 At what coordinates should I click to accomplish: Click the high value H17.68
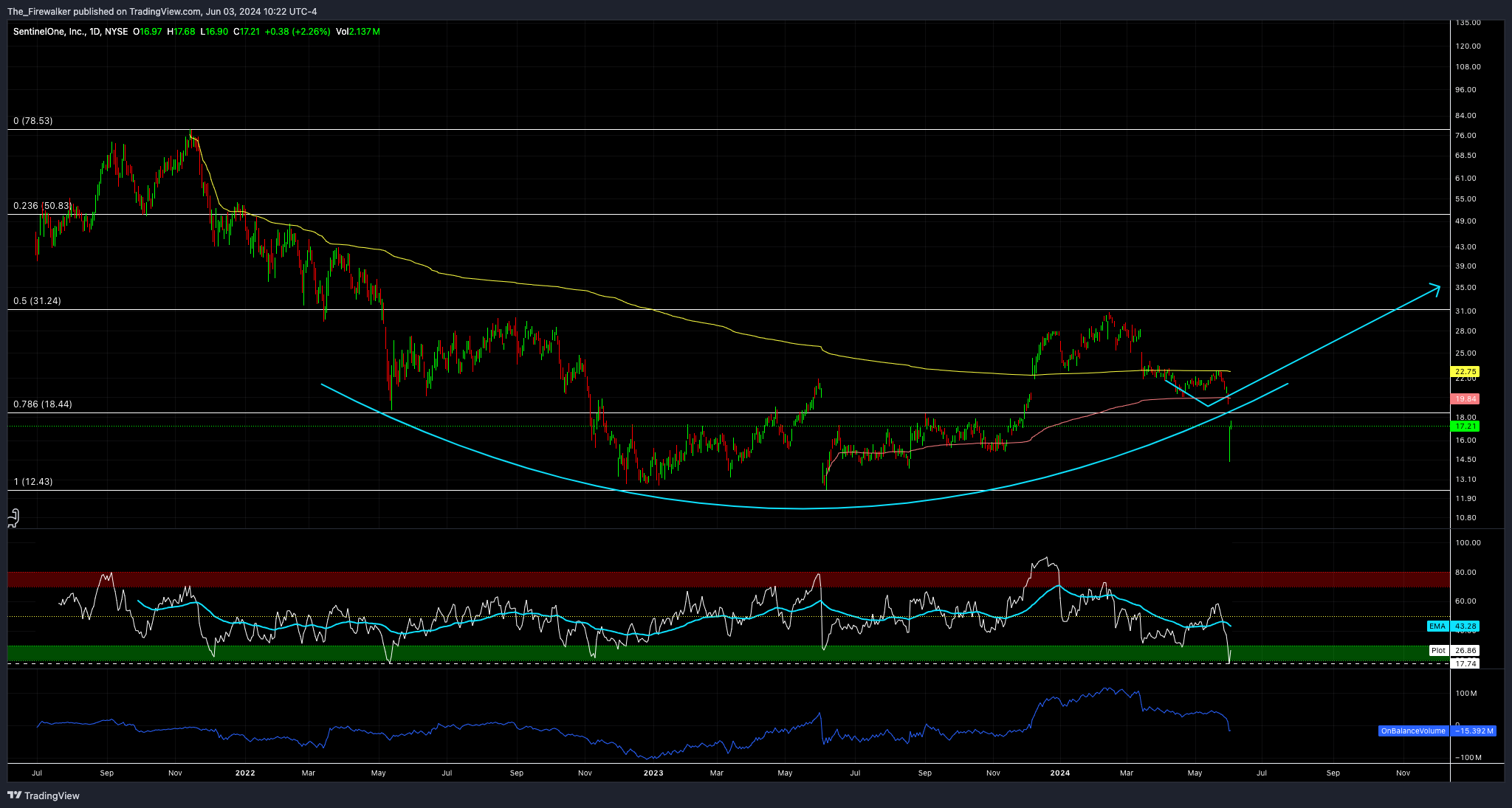pyautogui.click(x=182, y=32)
